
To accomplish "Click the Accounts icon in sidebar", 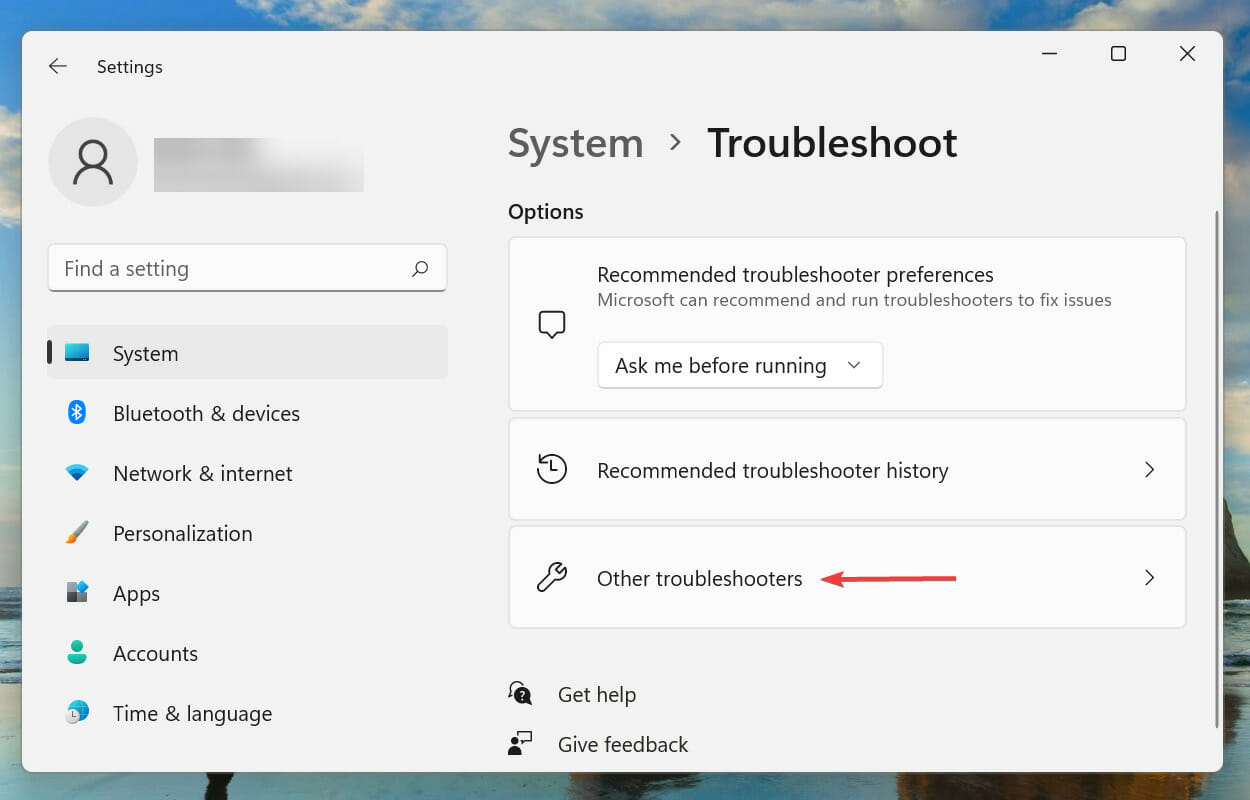I will 76,653.
